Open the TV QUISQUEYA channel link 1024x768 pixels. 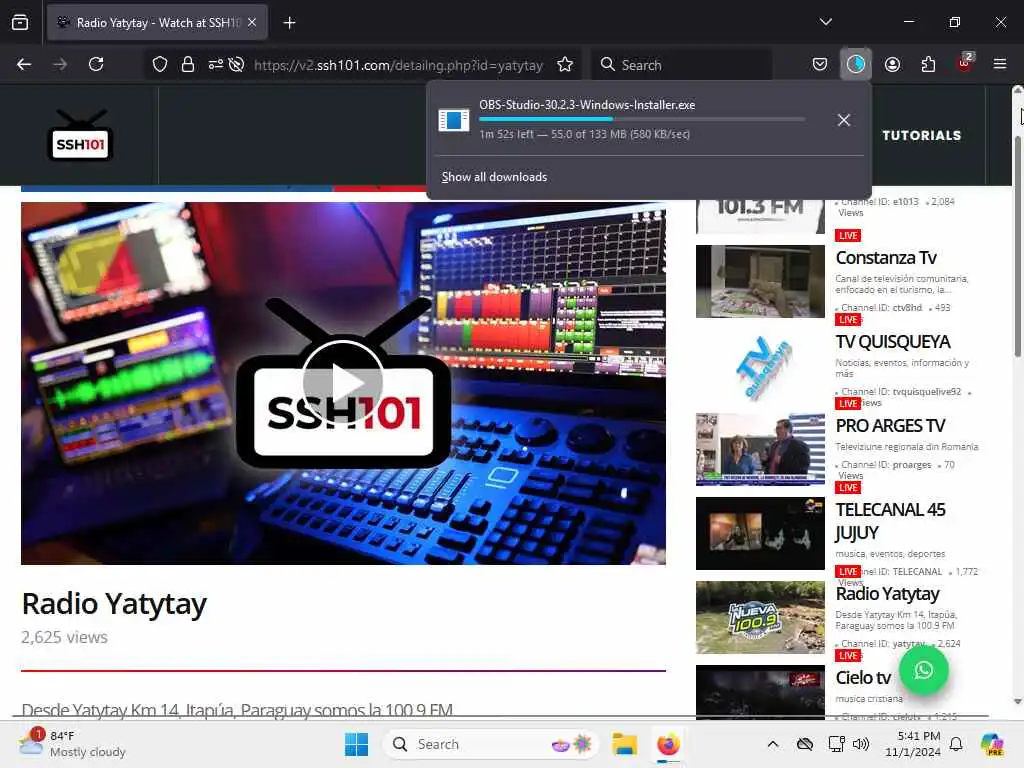click(x=892, y=342)
